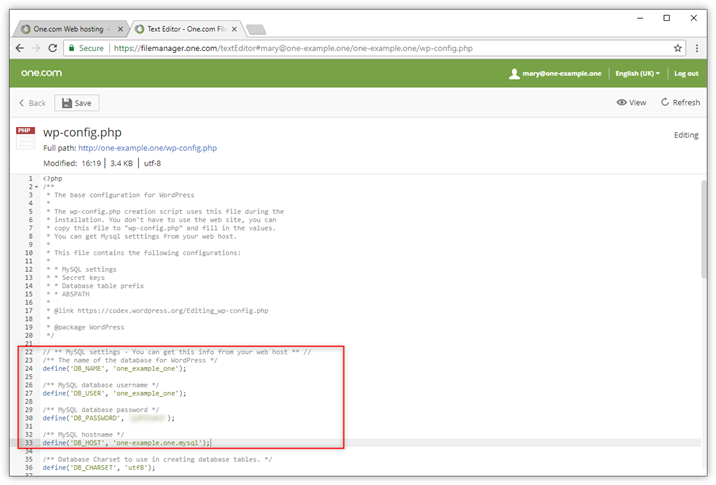The width and height of the screenshot is (716, 485).
Task: Go back with the browser back arrow
Action: click(20, 48)
